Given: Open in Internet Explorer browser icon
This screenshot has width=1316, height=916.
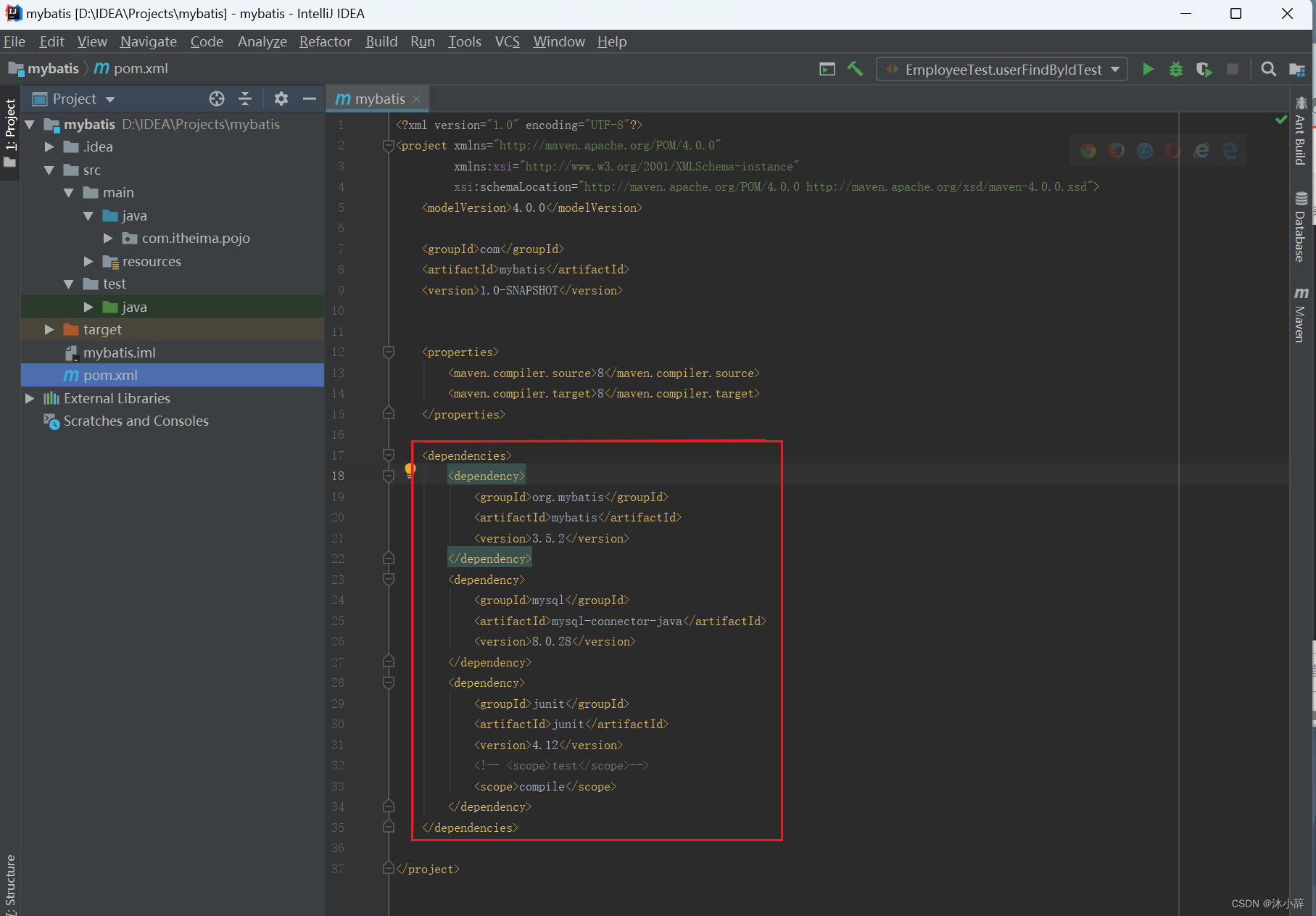Looking at the screenshot, I should (1201, 150).
